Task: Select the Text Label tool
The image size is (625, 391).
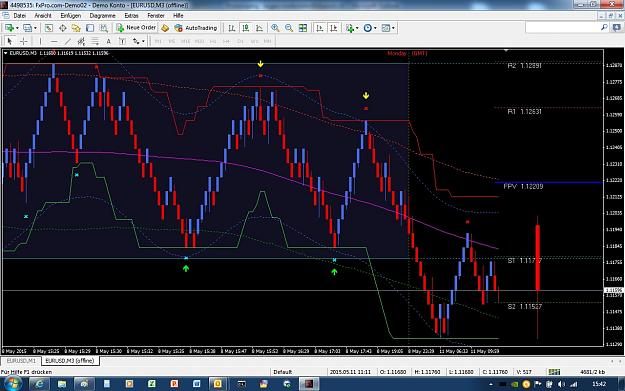Action: click(x=122, y=41)
